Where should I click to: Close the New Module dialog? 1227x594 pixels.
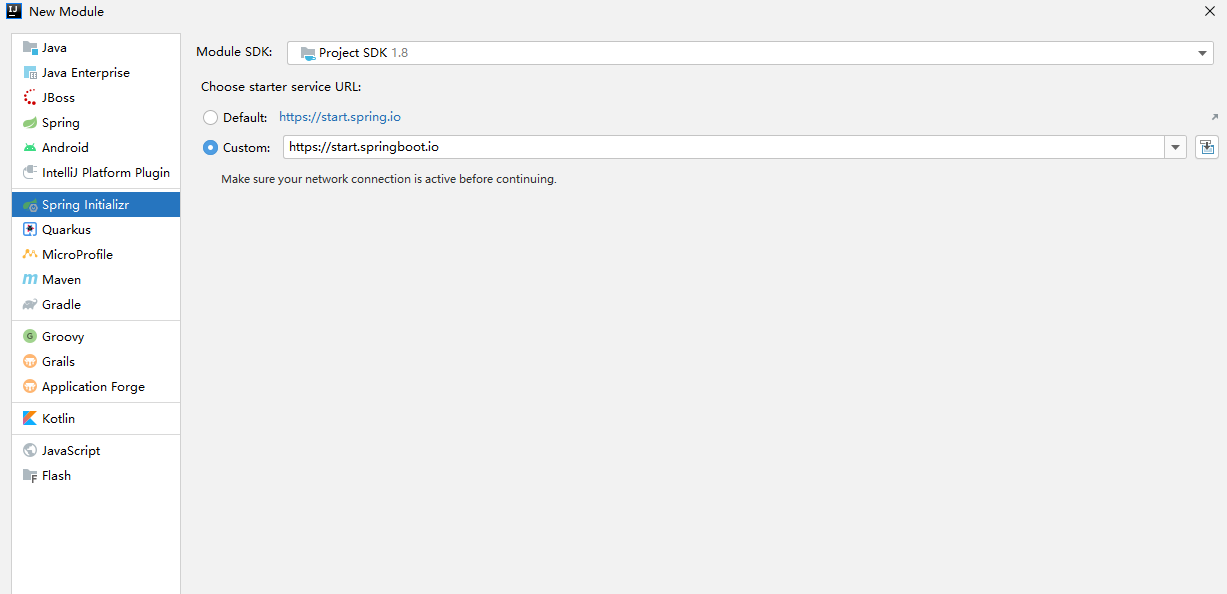coord(1209,11)
